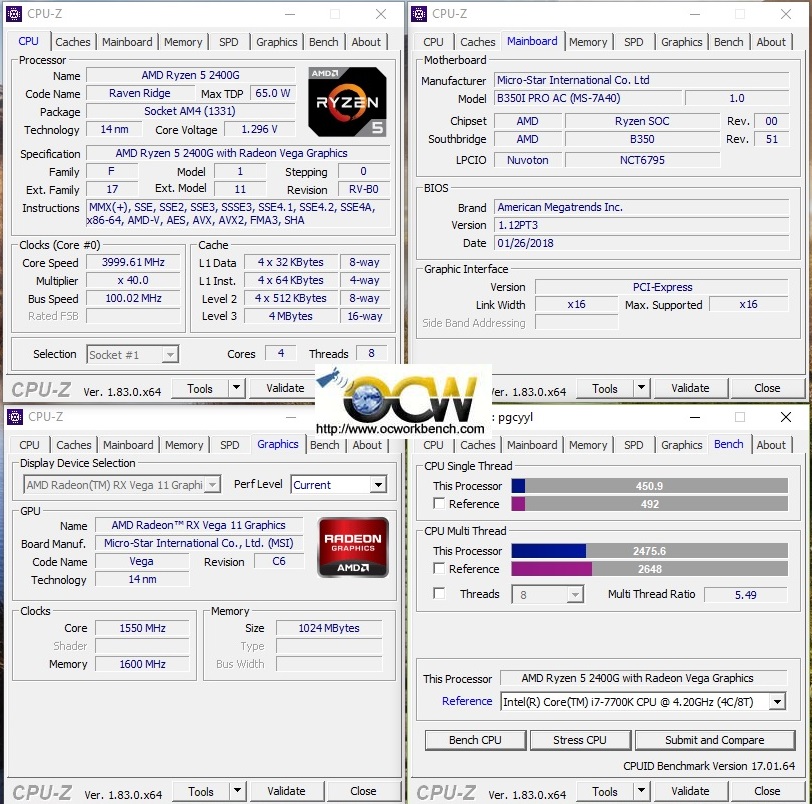Click the BIOS Version 1.12PT3 field
The height and width of the screenshot is (804, 812).
(642, 225)
